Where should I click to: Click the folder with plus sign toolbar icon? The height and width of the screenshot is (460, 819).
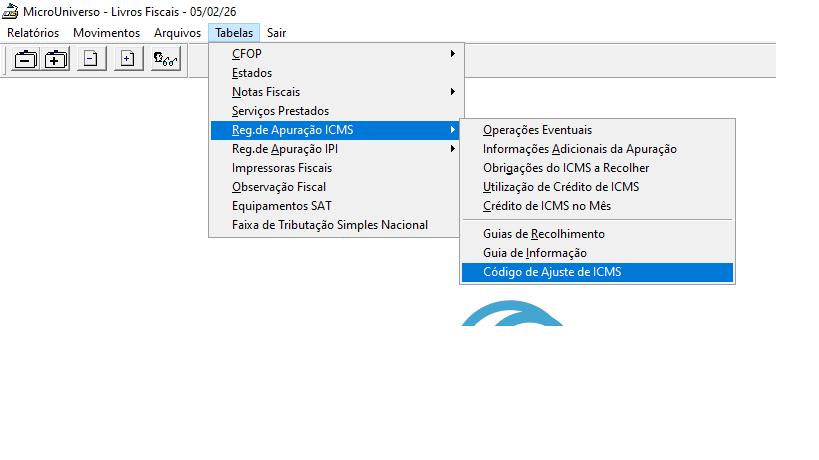pos(56,60)
